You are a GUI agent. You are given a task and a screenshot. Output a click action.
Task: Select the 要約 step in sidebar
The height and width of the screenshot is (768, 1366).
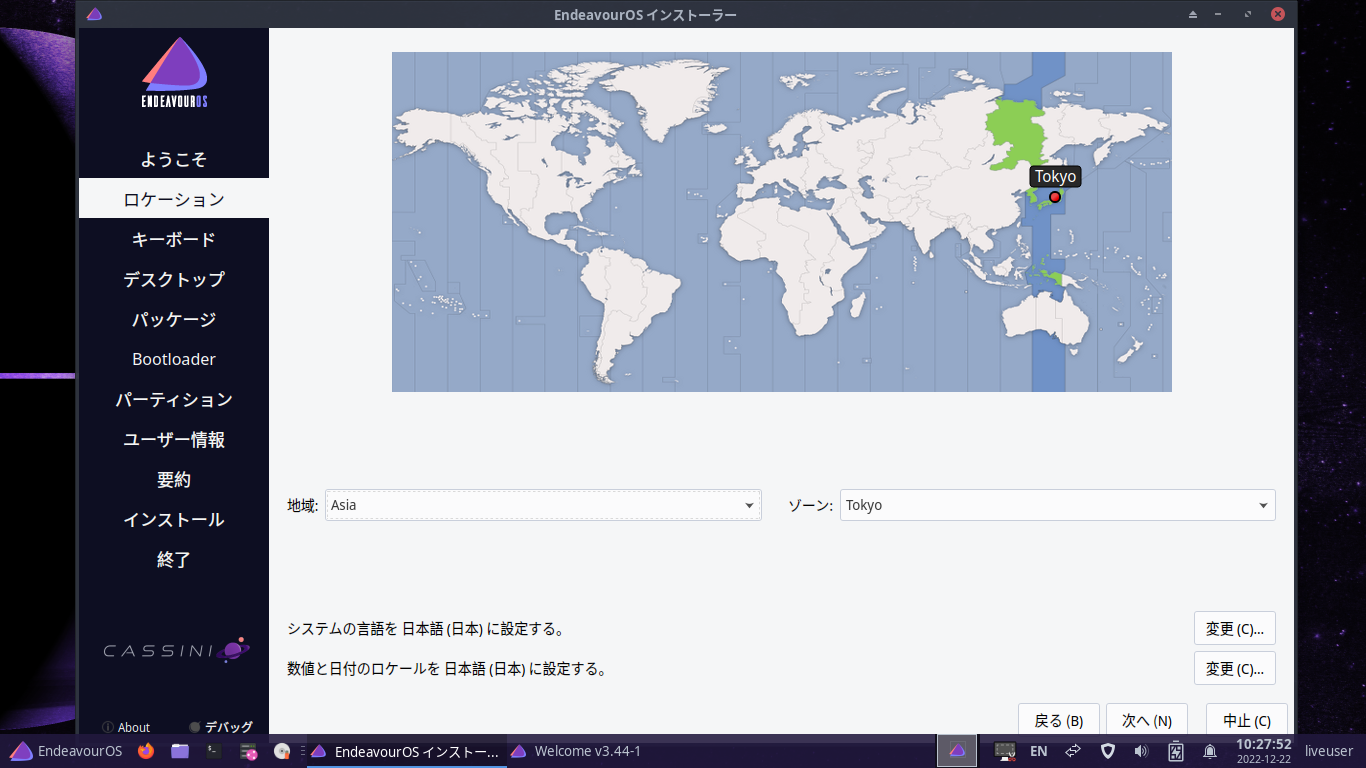(x=174, y=479)
